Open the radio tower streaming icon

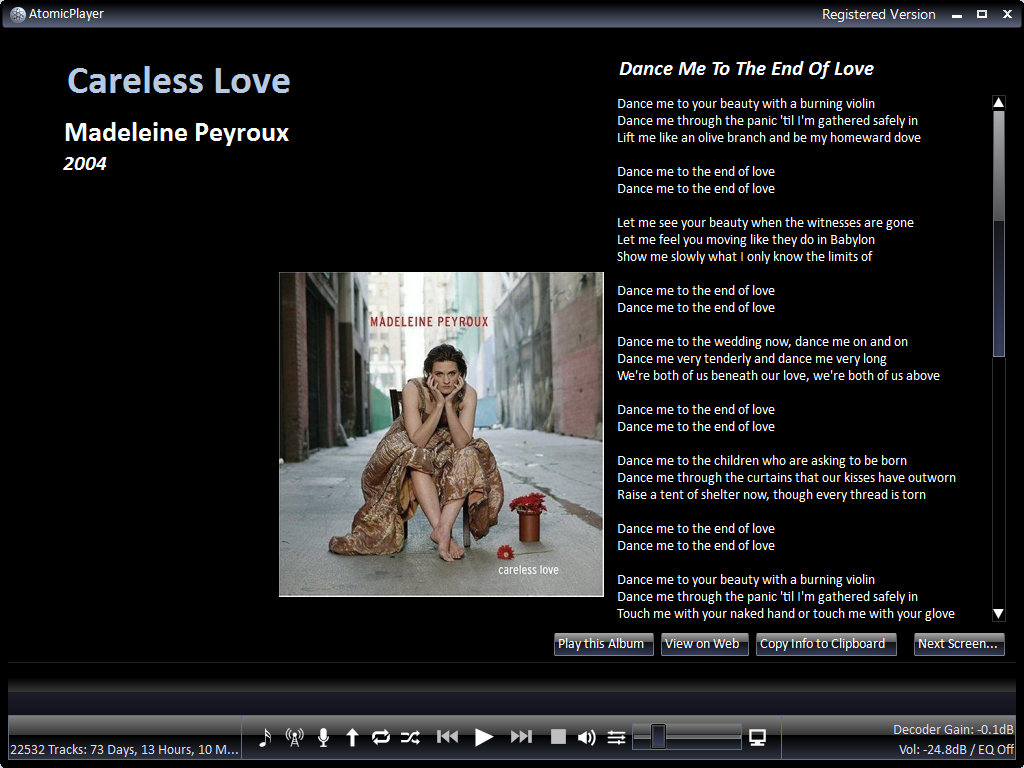point(295,737)
